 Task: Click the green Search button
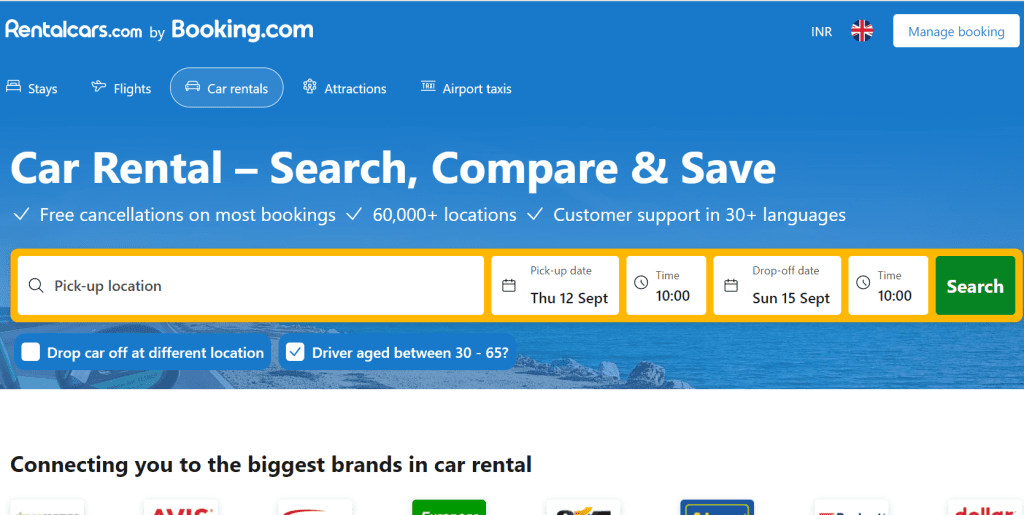click(x=975, y=285)
